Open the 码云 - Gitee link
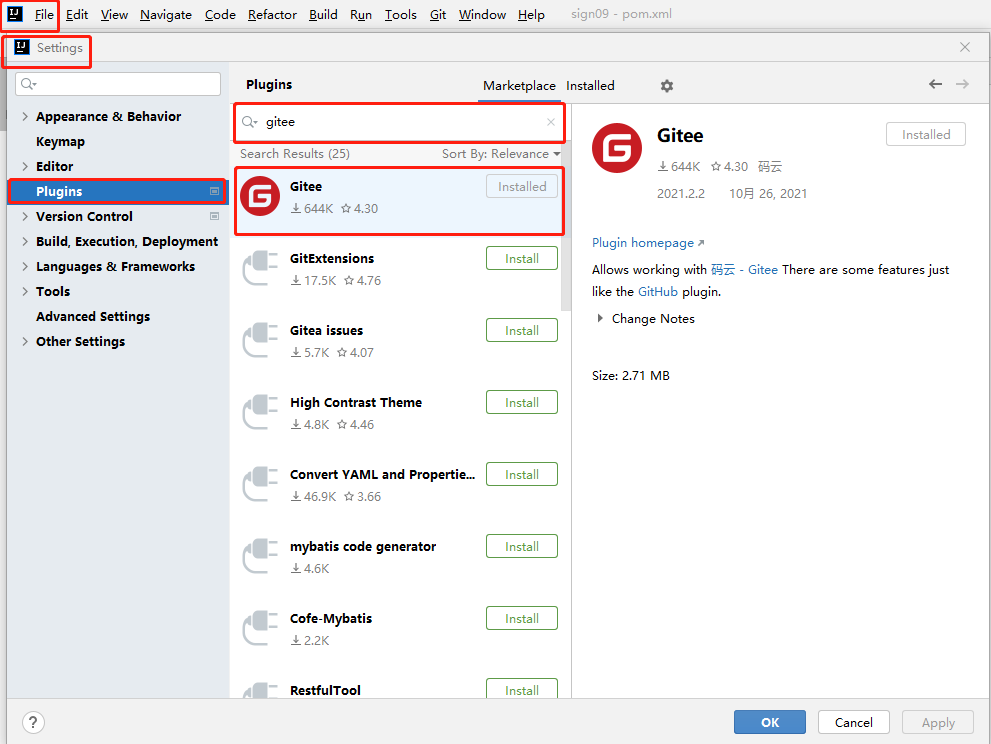The width and height of the screenshot is (991, 744). coord(744,269)
